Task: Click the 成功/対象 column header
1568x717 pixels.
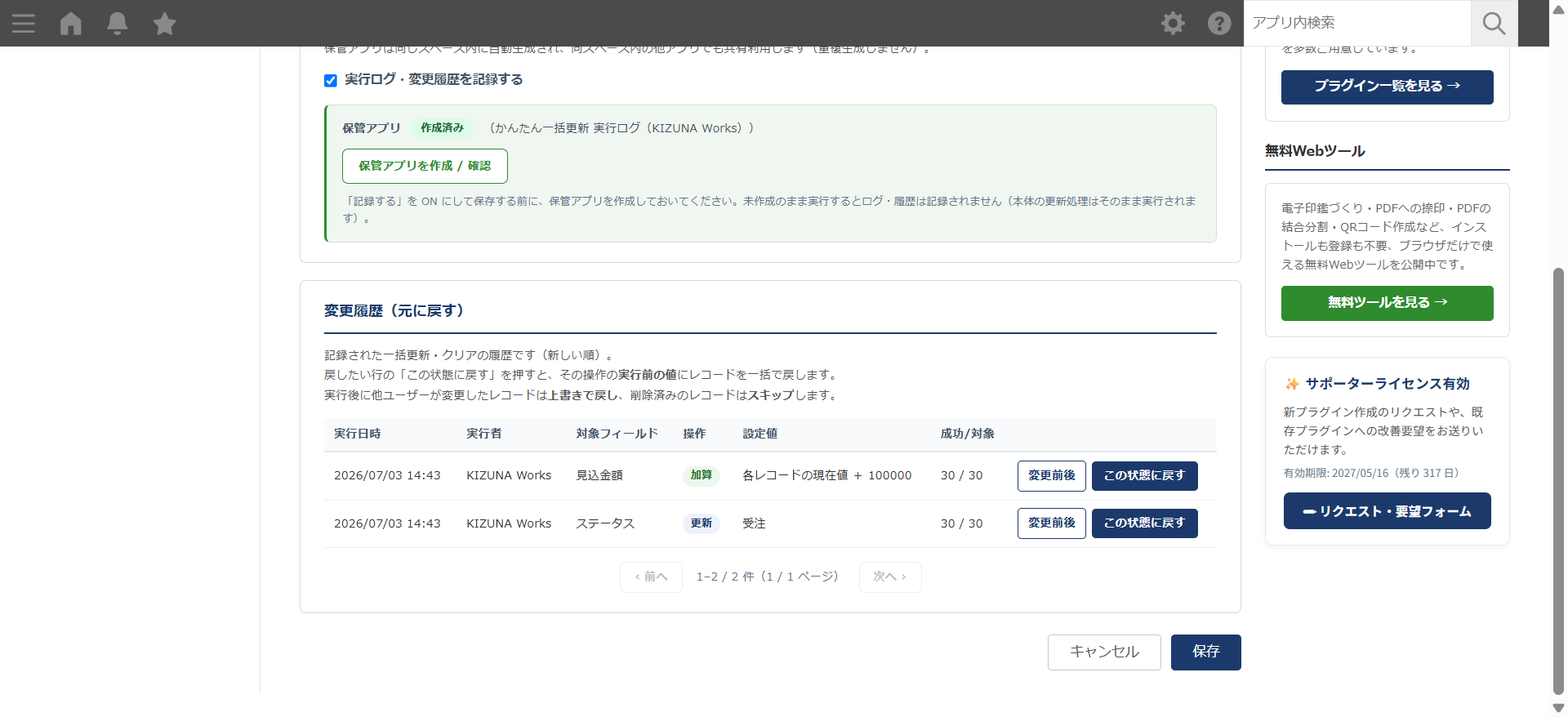Action: point(967,434)
